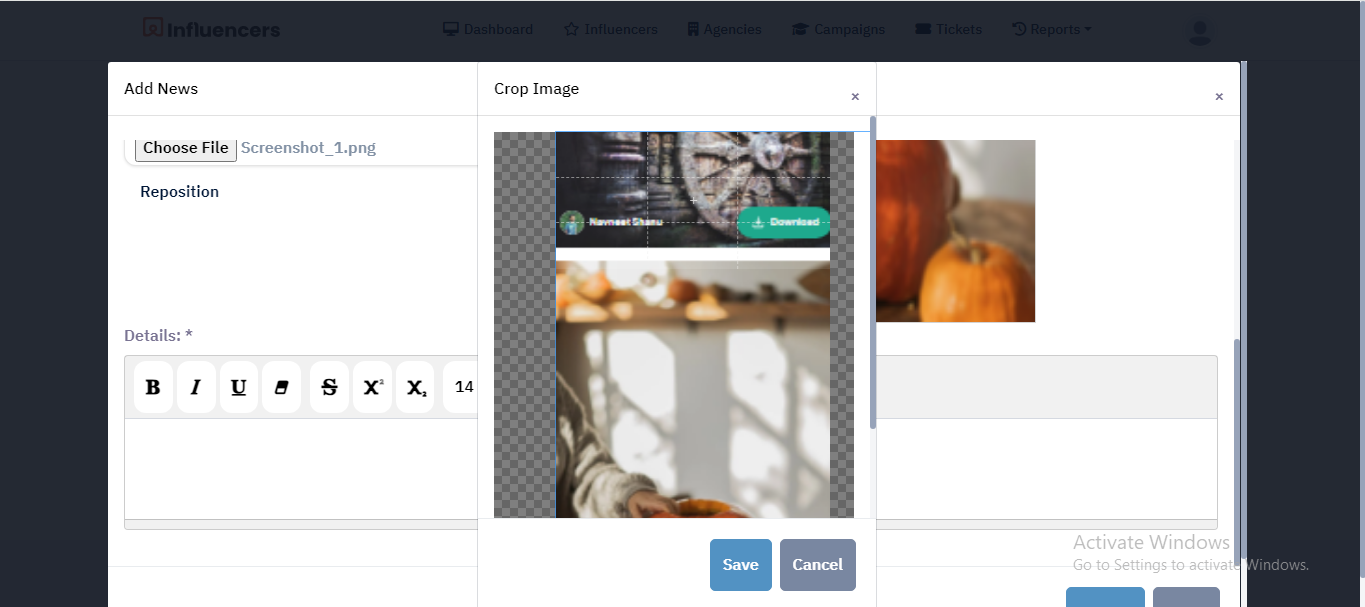Open the Agencies nav item

725,29
